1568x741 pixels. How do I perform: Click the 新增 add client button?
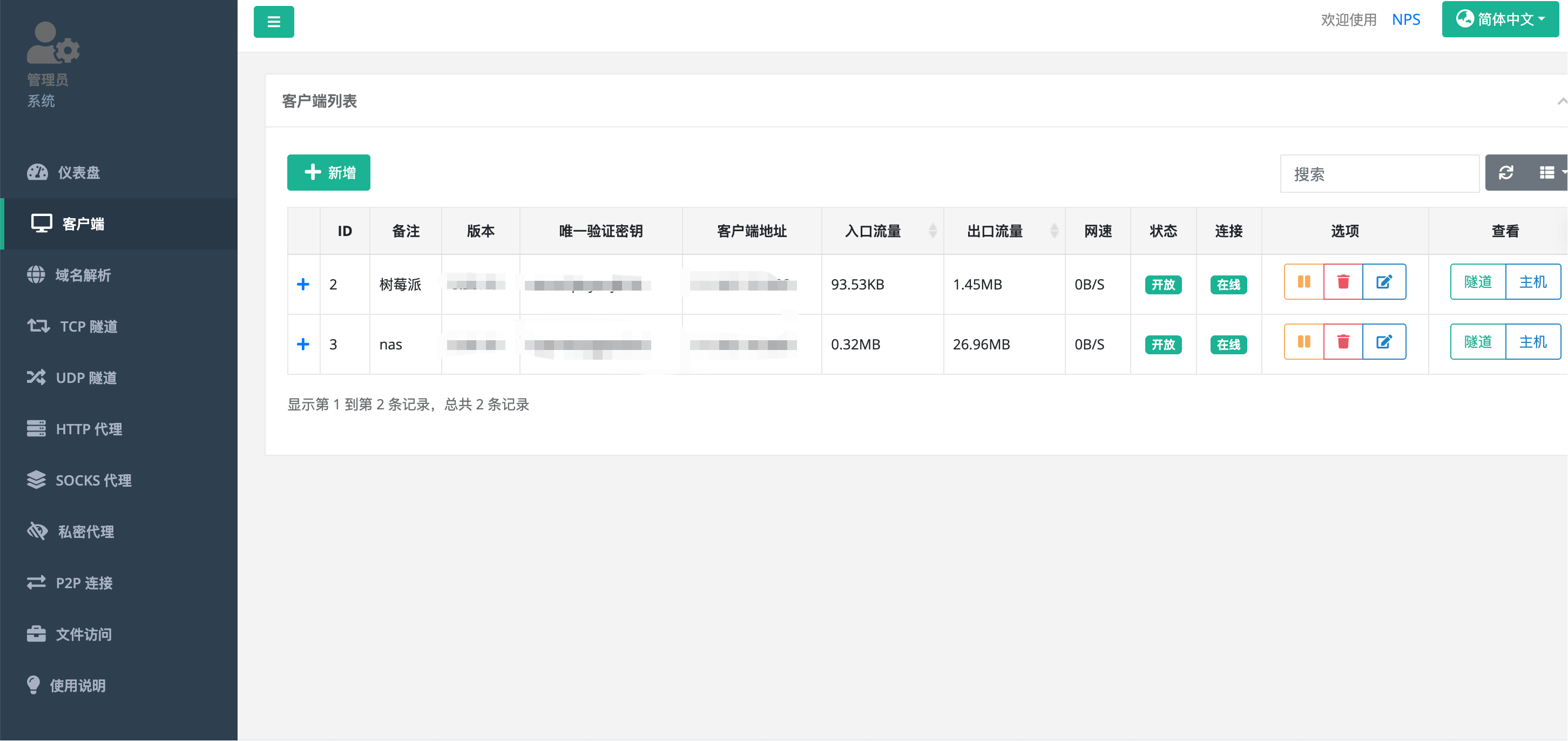329,172
